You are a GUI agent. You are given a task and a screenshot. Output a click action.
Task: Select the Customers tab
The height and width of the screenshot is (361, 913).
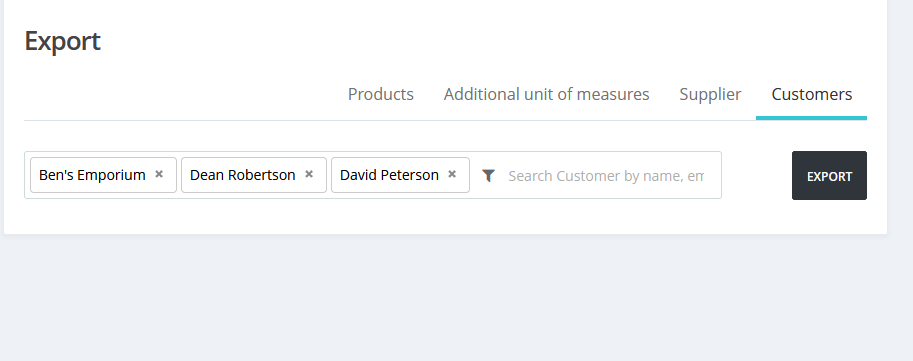(x=812, y=94)
